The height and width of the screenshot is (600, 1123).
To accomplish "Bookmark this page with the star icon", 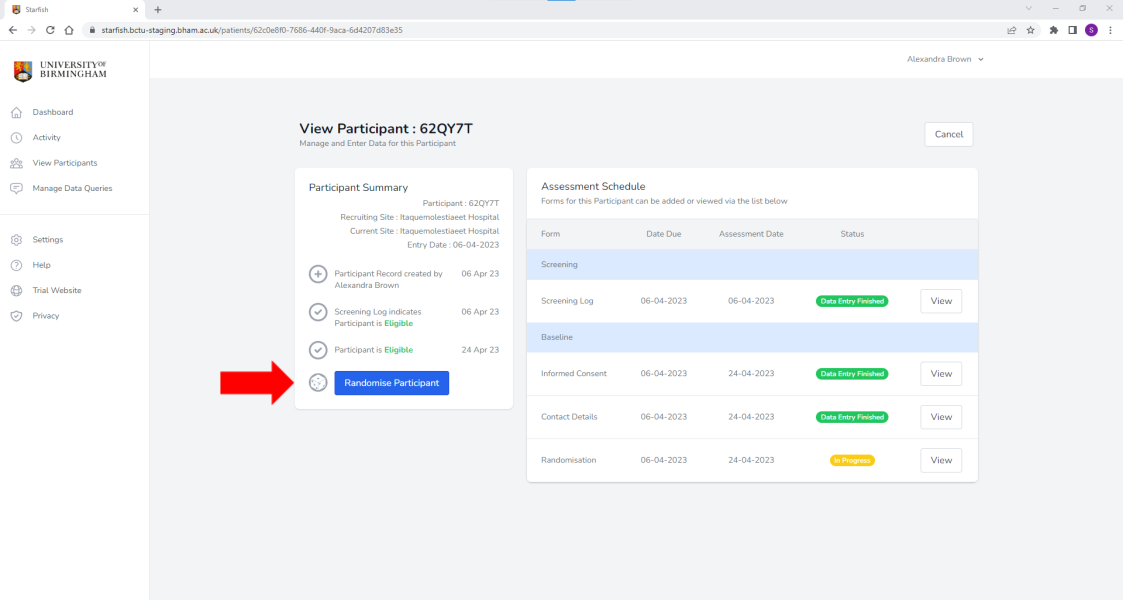I will (x=1030, y=30).
